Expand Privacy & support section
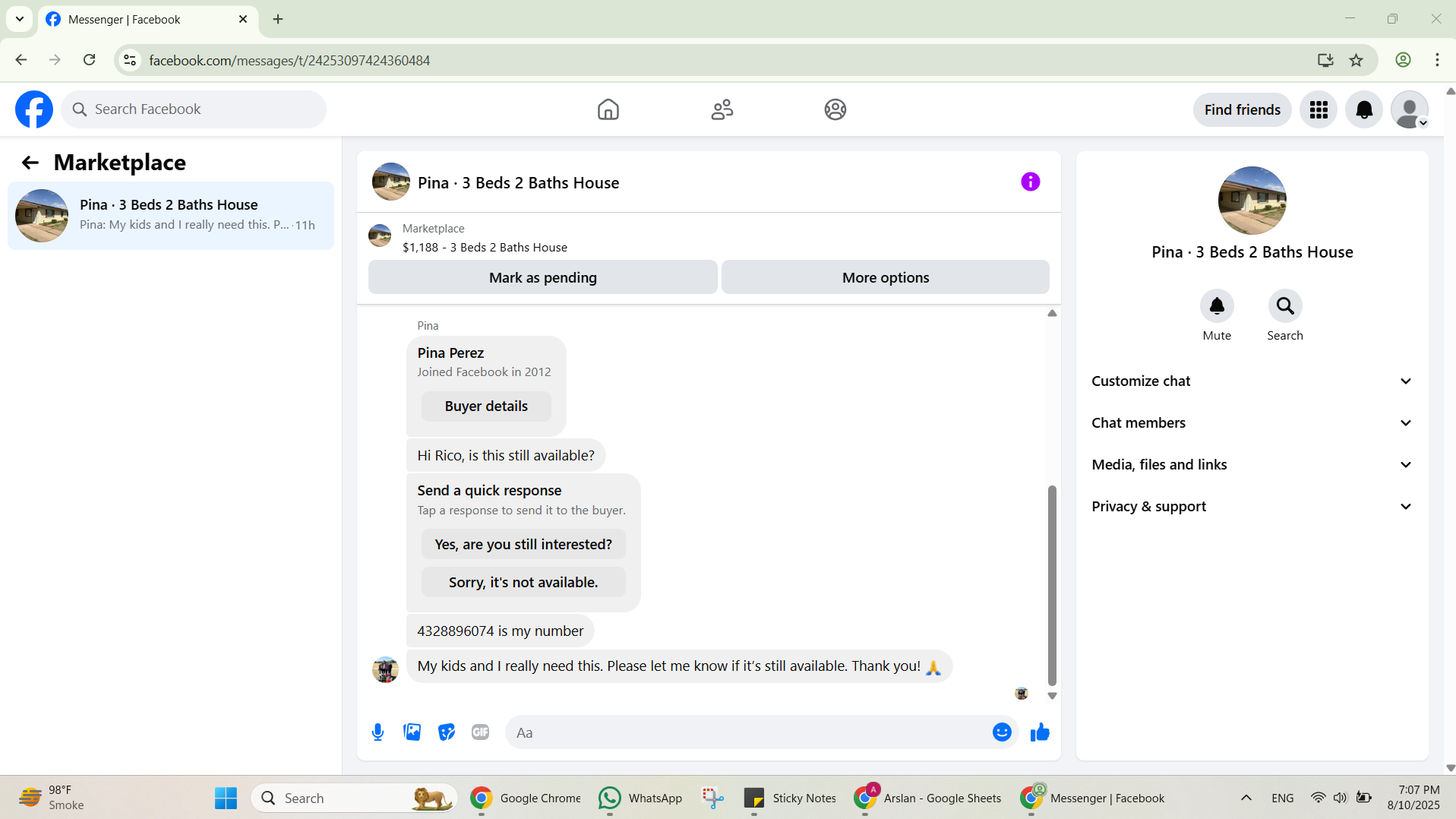 click(1252, 507)
